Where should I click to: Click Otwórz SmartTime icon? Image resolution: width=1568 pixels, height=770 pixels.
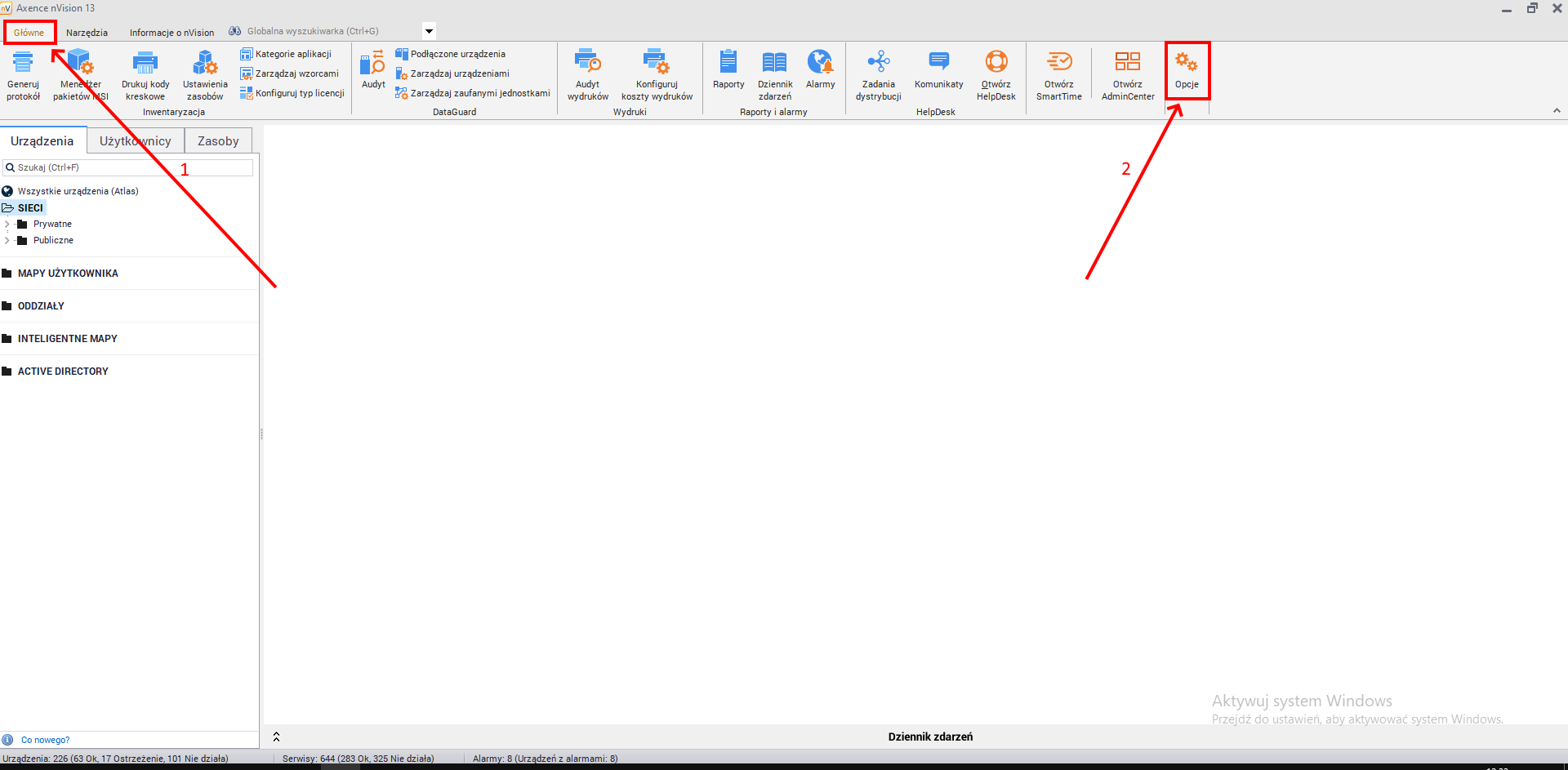coord(1058,63)
